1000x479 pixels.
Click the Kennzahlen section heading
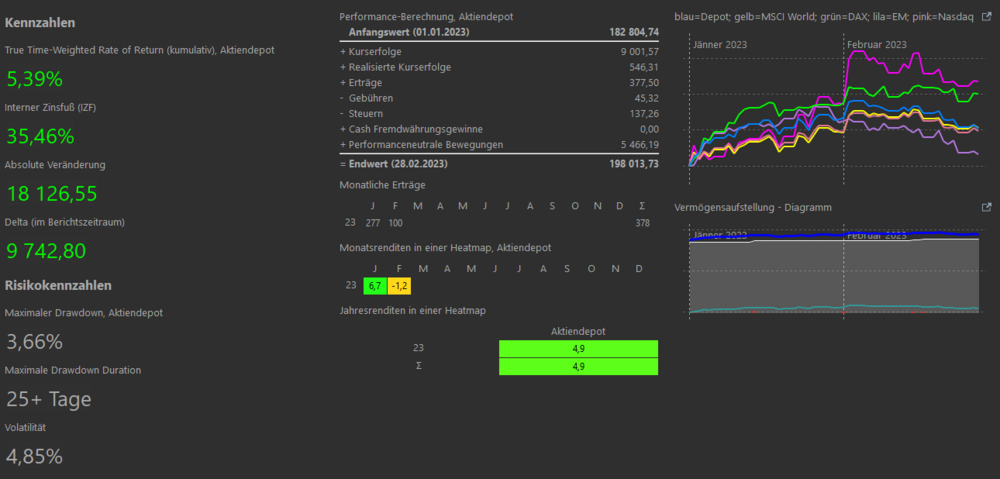40,22
